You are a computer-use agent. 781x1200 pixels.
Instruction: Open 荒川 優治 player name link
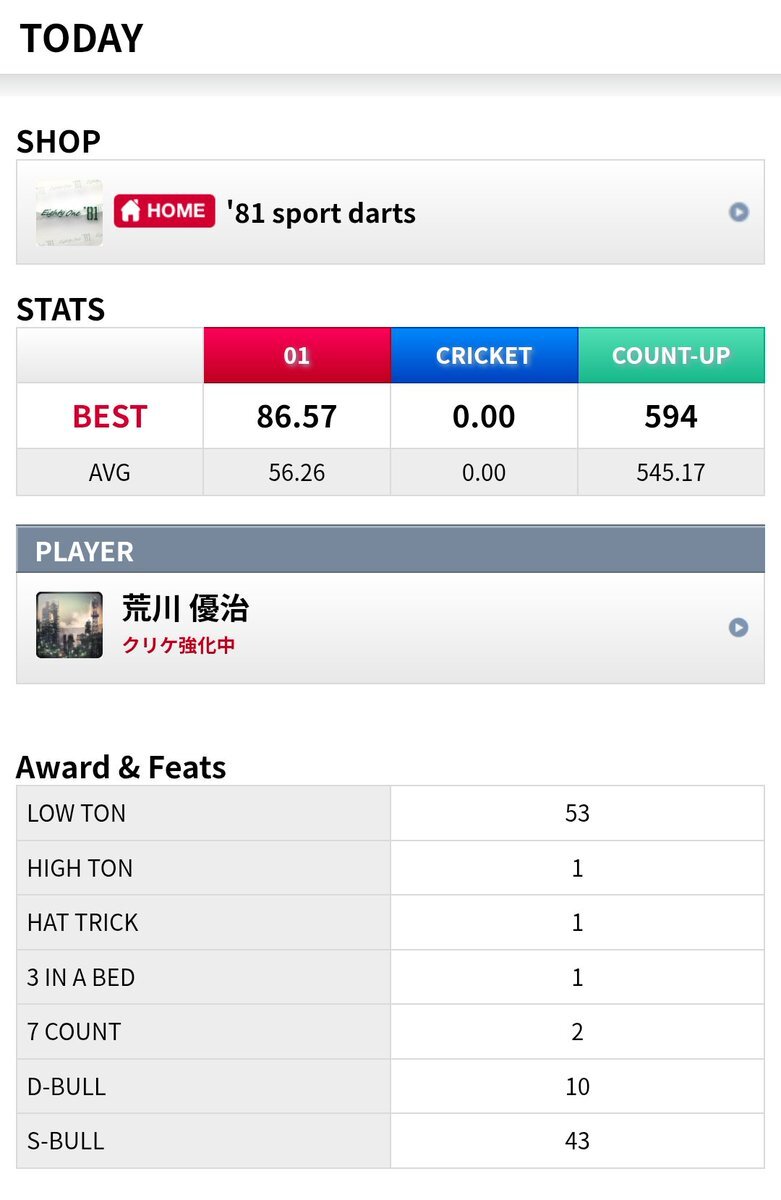click(x=185, y=608)
